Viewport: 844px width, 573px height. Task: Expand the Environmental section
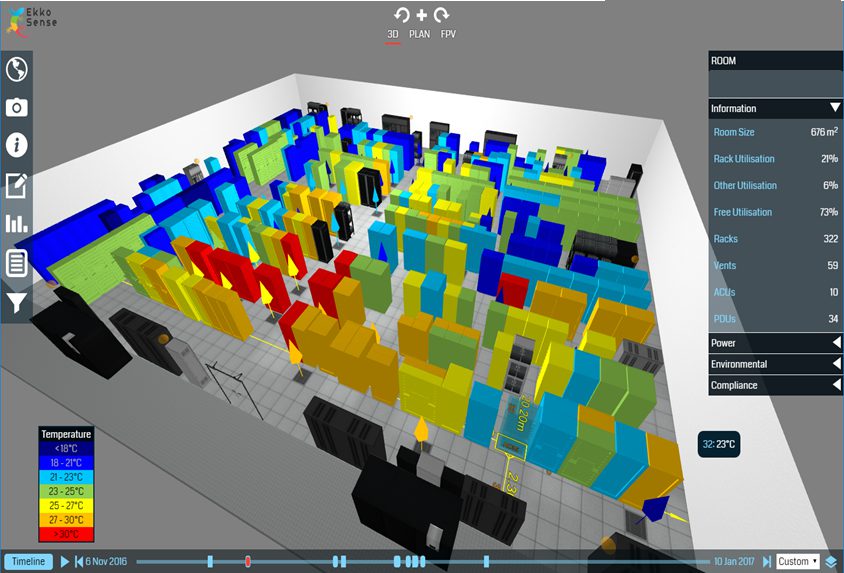pyautogui.click(x=834, y=364)
